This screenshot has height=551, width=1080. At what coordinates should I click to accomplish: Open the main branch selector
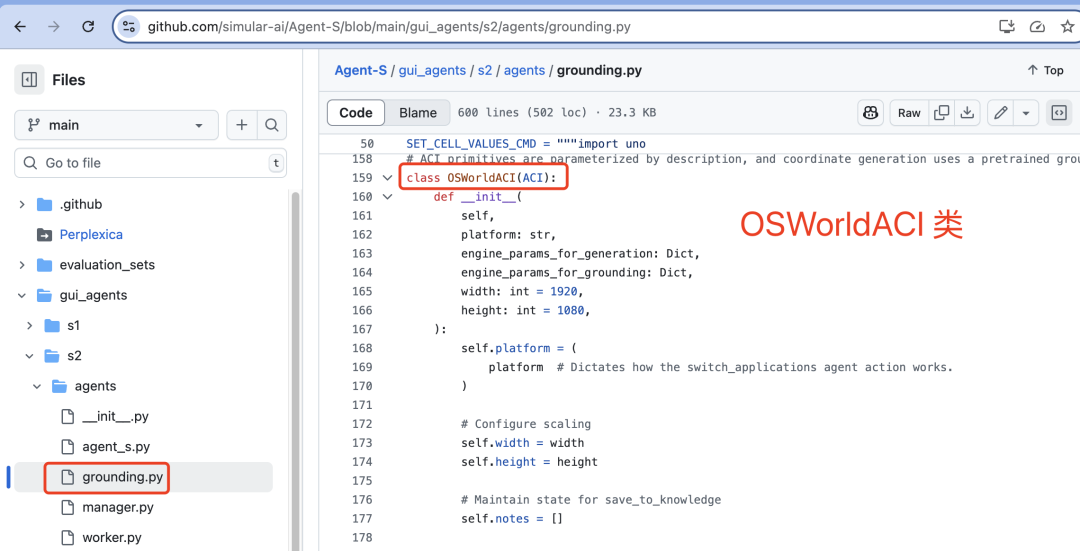pos(116,125)
